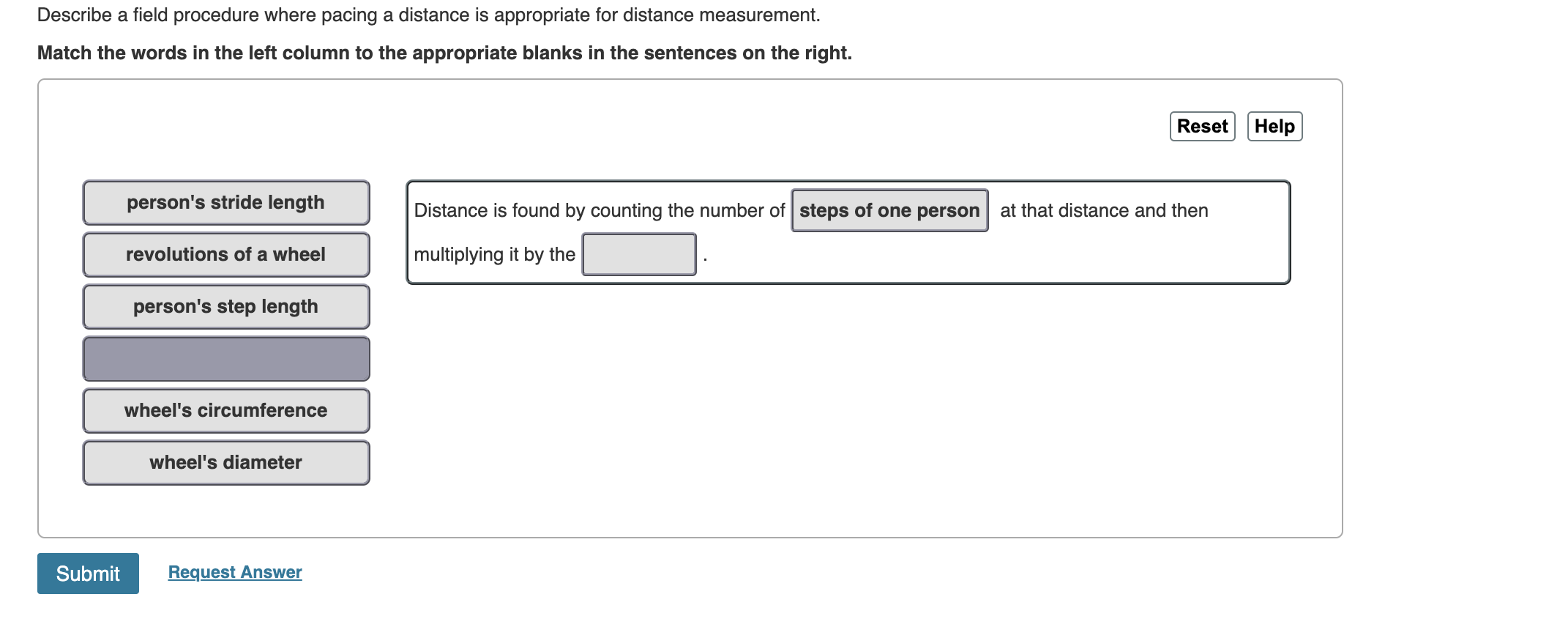Click the Reset button
Viewport: 1568px width, 627px height.
point(1201,126)
